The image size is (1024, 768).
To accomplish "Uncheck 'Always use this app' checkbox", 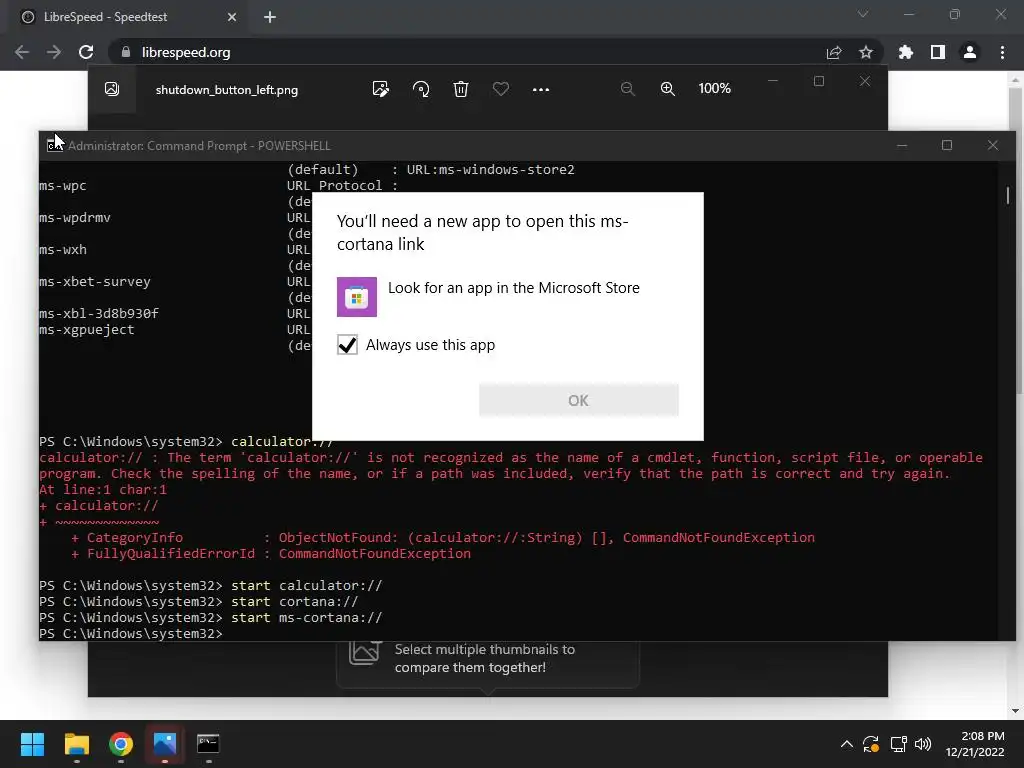I will point(347,345).
